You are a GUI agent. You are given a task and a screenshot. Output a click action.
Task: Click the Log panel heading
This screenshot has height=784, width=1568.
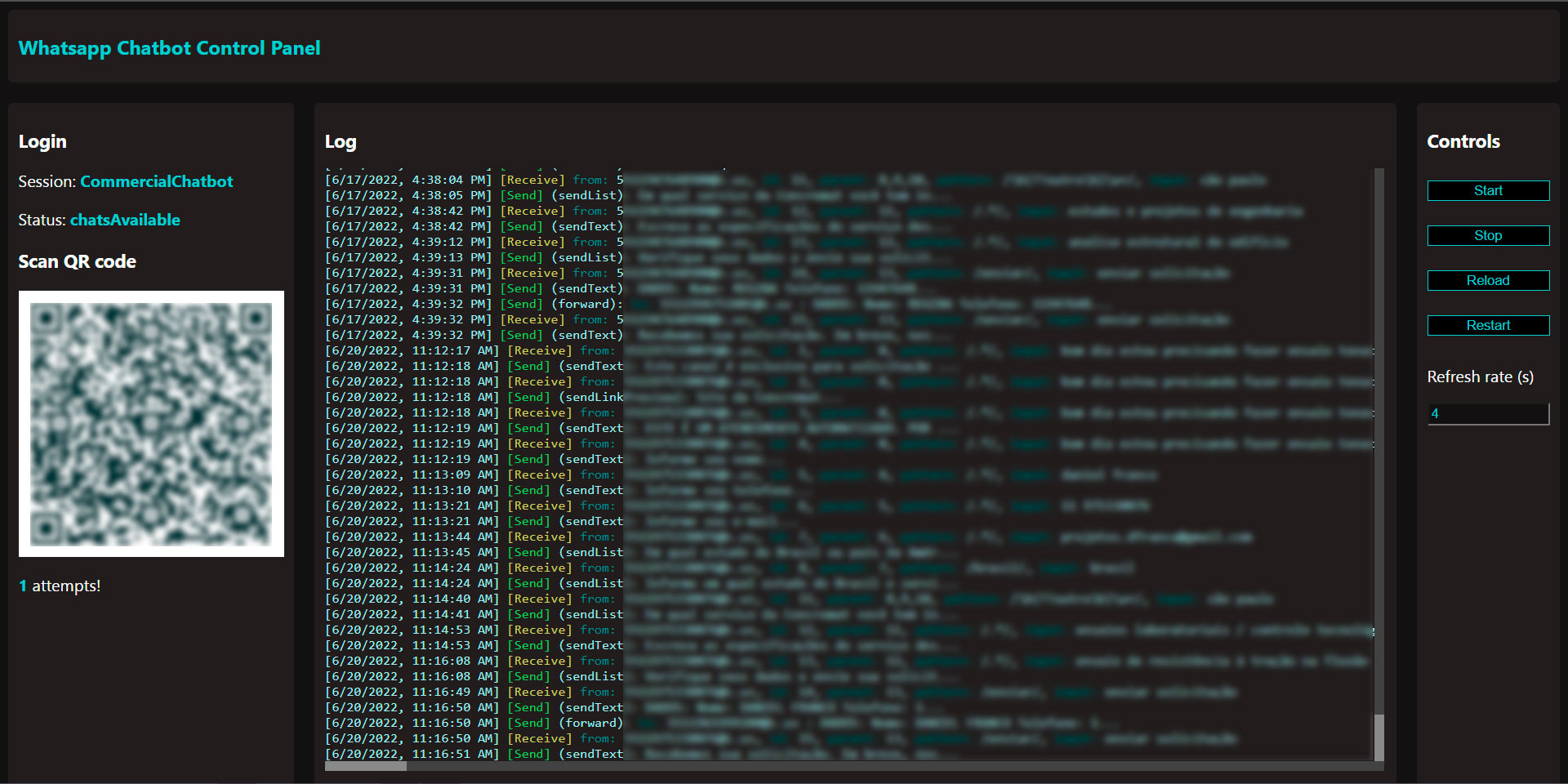(x=341, y=141)
